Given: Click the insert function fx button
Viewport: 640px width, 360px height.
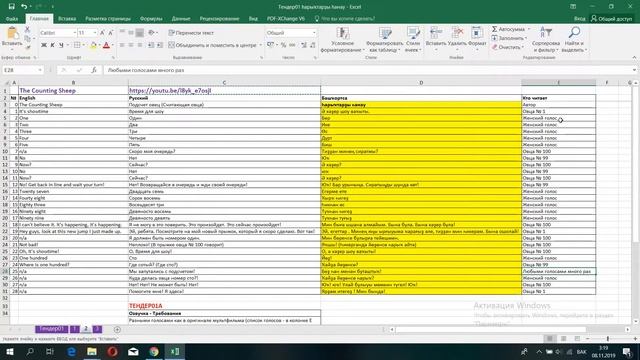Looking at the screenshot, I should (94, 70).
